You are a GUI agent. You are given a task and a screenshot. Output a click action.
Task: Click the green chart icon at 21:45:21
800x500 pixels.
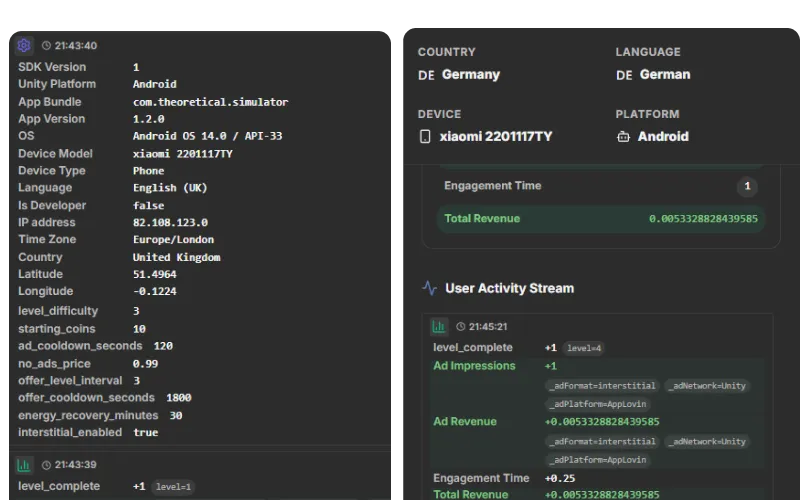pos(439,327)
